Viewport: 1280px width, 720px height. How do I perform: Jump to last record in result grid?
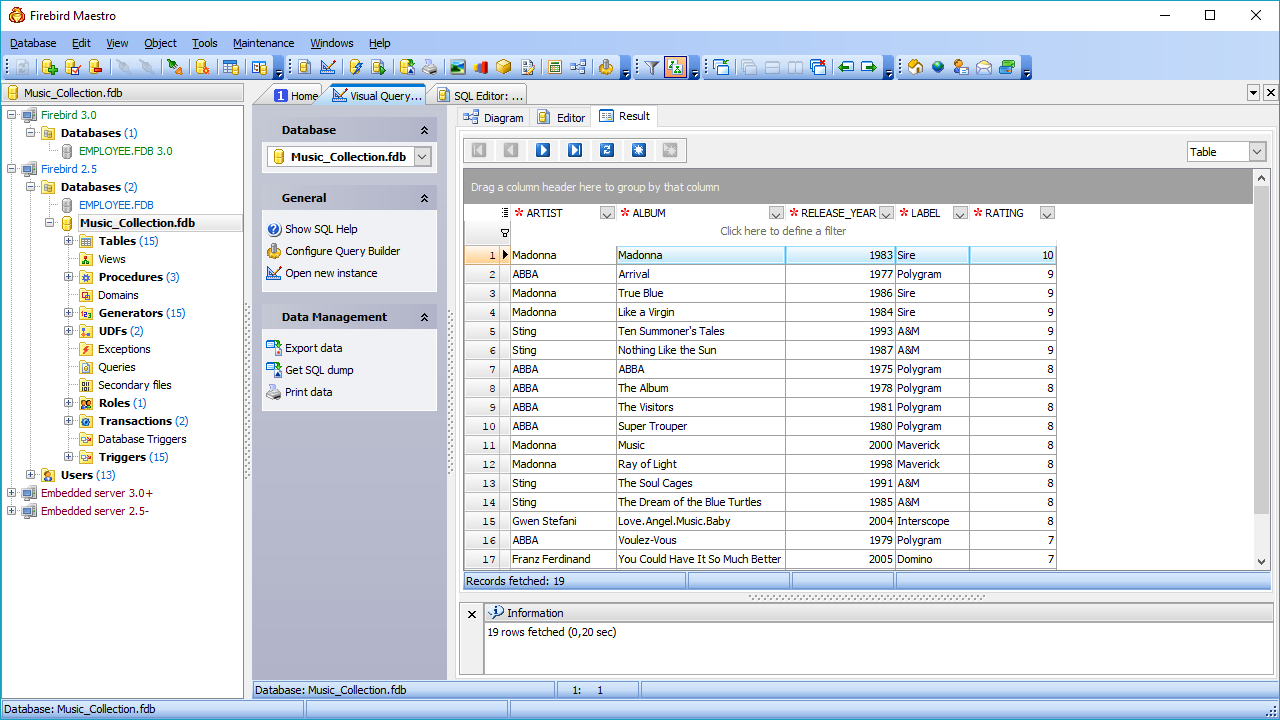pyautogui.click(x=575, y=150)
